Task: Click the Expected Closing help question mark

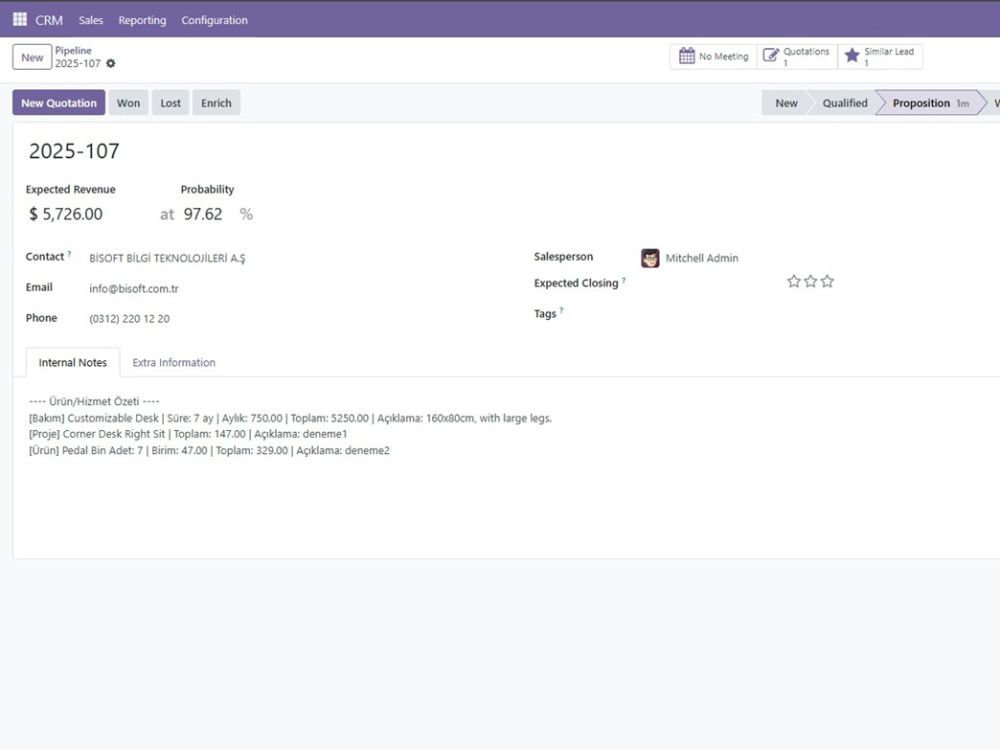Action: (624, 280)
